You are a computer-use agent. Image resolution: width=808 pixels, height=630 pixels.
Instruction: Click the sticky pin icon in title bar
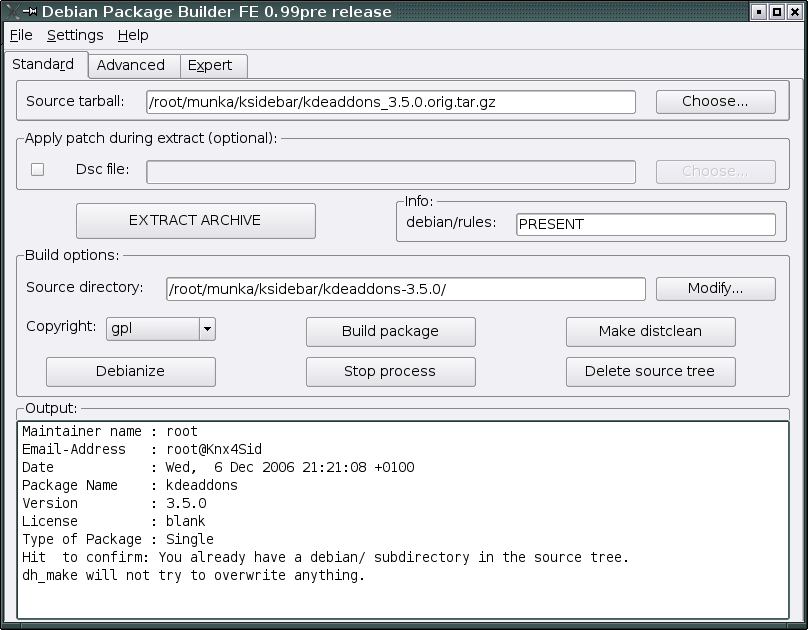click(x=30, y=11)
